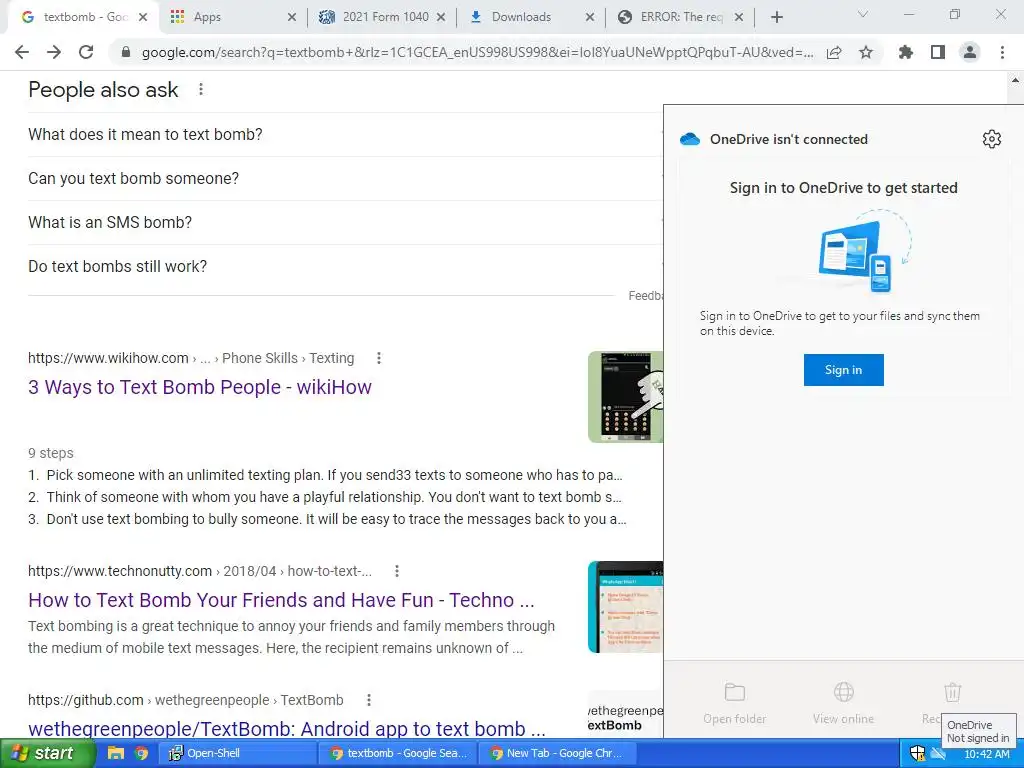Close the Downloads tab

590,17
